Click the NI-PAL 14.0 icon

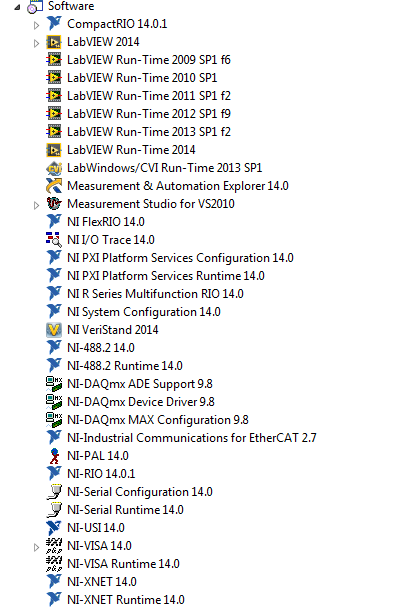54,456
